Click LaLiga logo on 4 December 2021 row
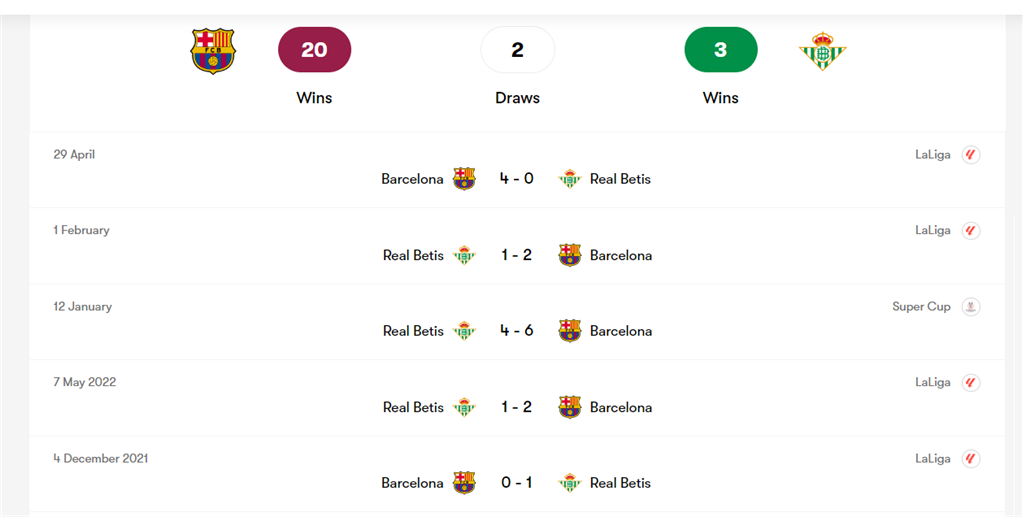Viewport: 1024px width, 517px height. 970,458
